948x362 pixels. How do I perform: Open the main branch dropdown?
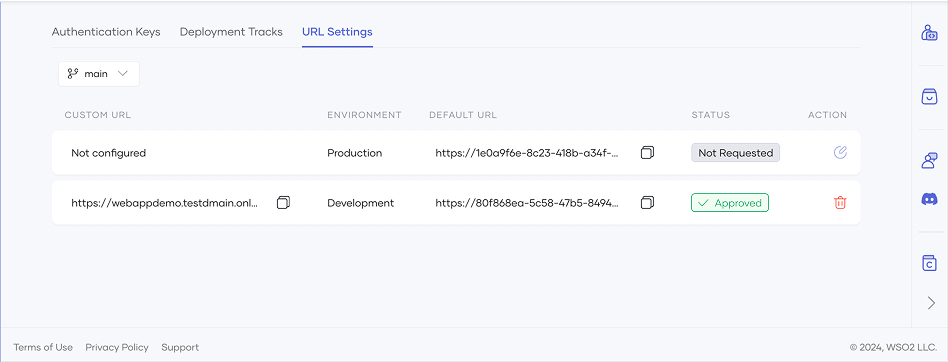[x=99, y=74]
